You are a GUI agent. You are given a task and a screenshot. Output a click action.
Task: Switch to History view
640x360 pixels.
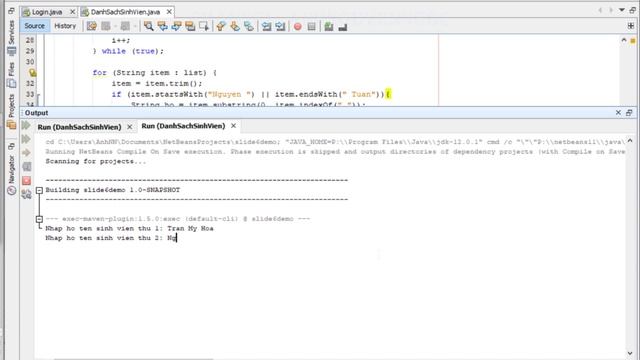65,26
